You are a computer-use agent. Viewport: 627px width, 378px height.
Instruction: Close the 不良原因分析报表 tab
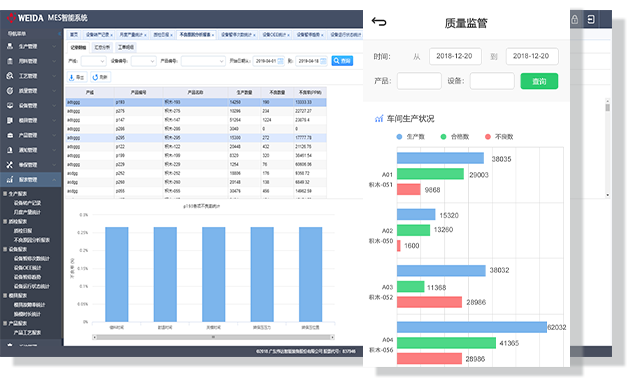pos(213,35)
